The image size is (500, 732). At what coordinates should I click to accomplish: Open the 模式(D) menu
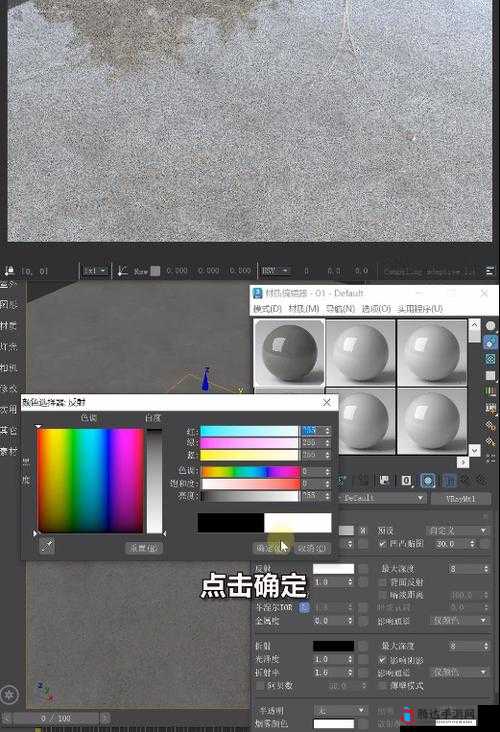tap(267, 309)
